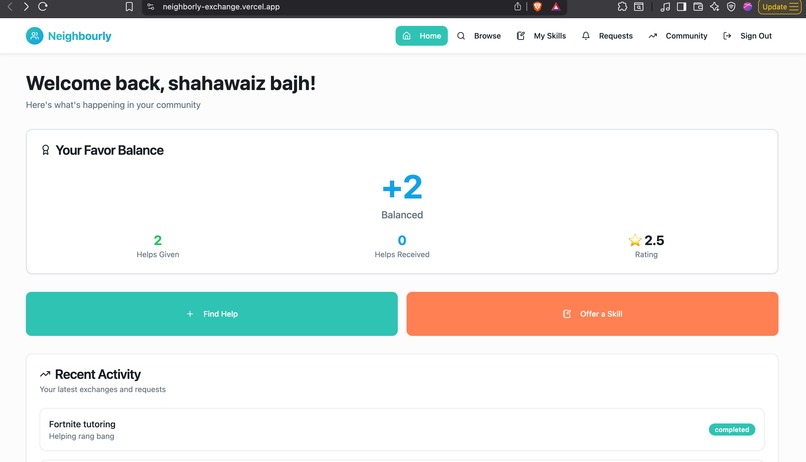This screenshot has width=806, height=462.
Task: Click the rating star icon
Action: pos(635,240)
